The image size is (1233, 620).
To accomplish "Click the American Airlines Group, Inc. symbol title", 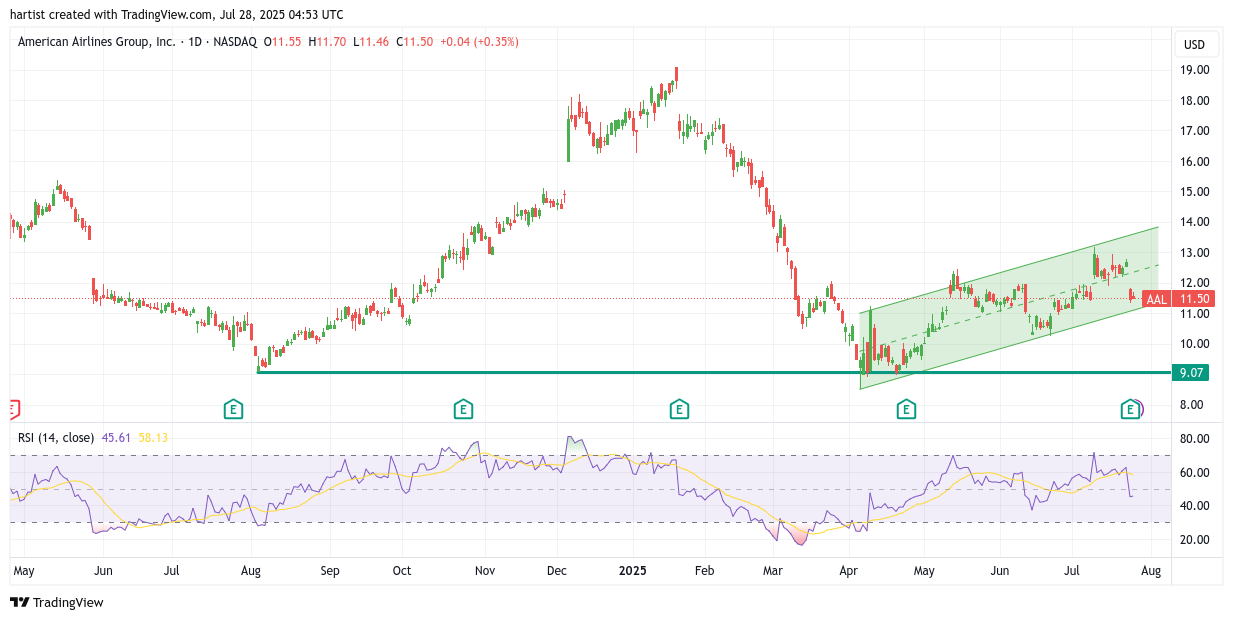I will point(97,42).
